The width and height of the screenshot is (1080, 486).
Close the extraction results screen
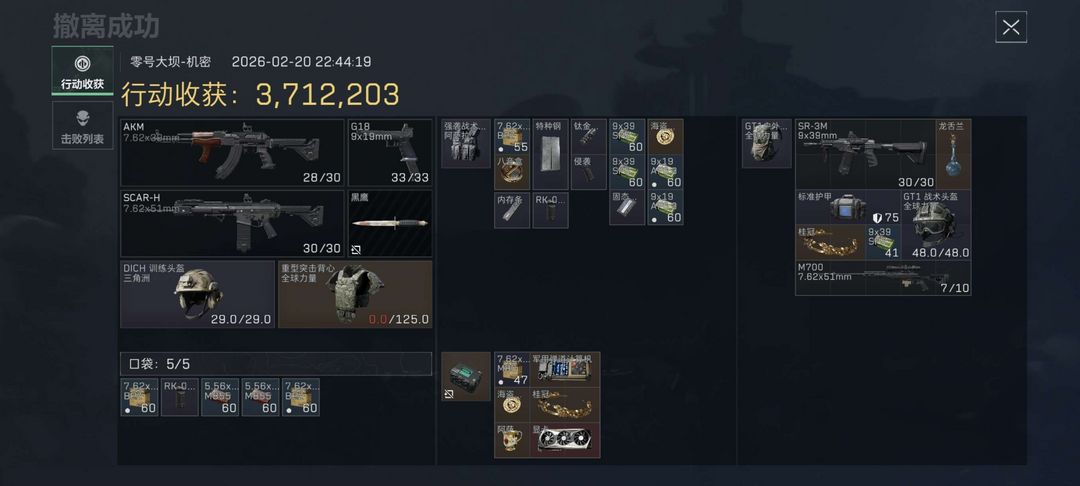(1010, 28)
